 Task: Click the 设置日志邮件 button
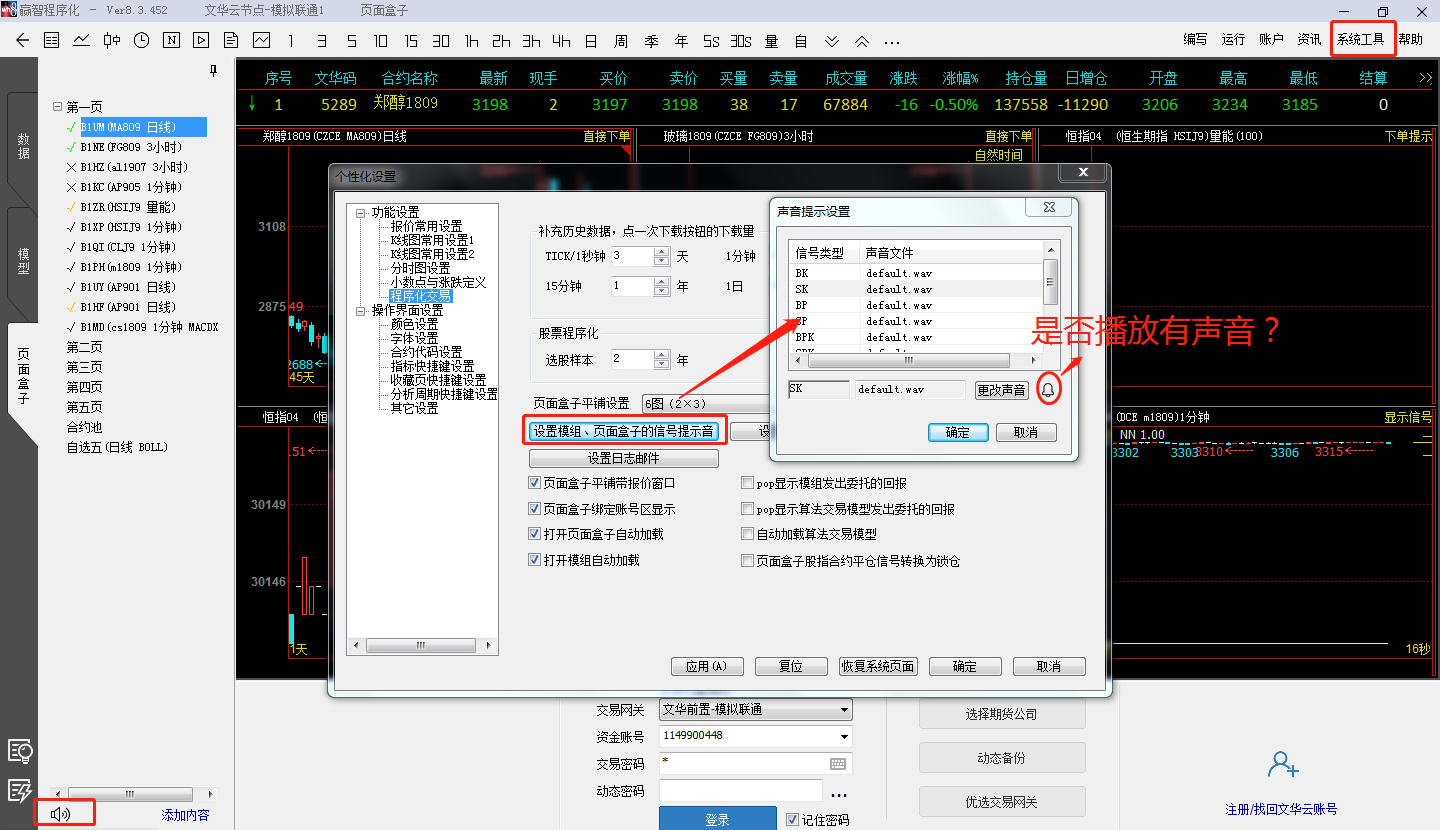tap(623, 459)
